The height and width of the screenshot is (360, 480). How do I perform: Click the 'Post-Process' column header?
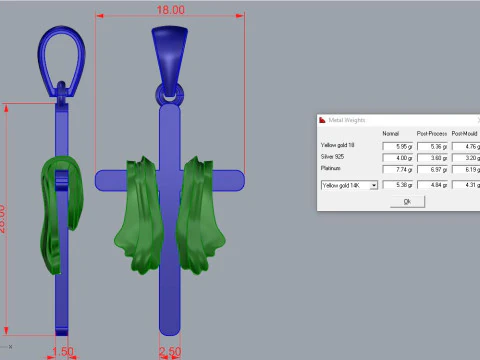click(432, 133)
